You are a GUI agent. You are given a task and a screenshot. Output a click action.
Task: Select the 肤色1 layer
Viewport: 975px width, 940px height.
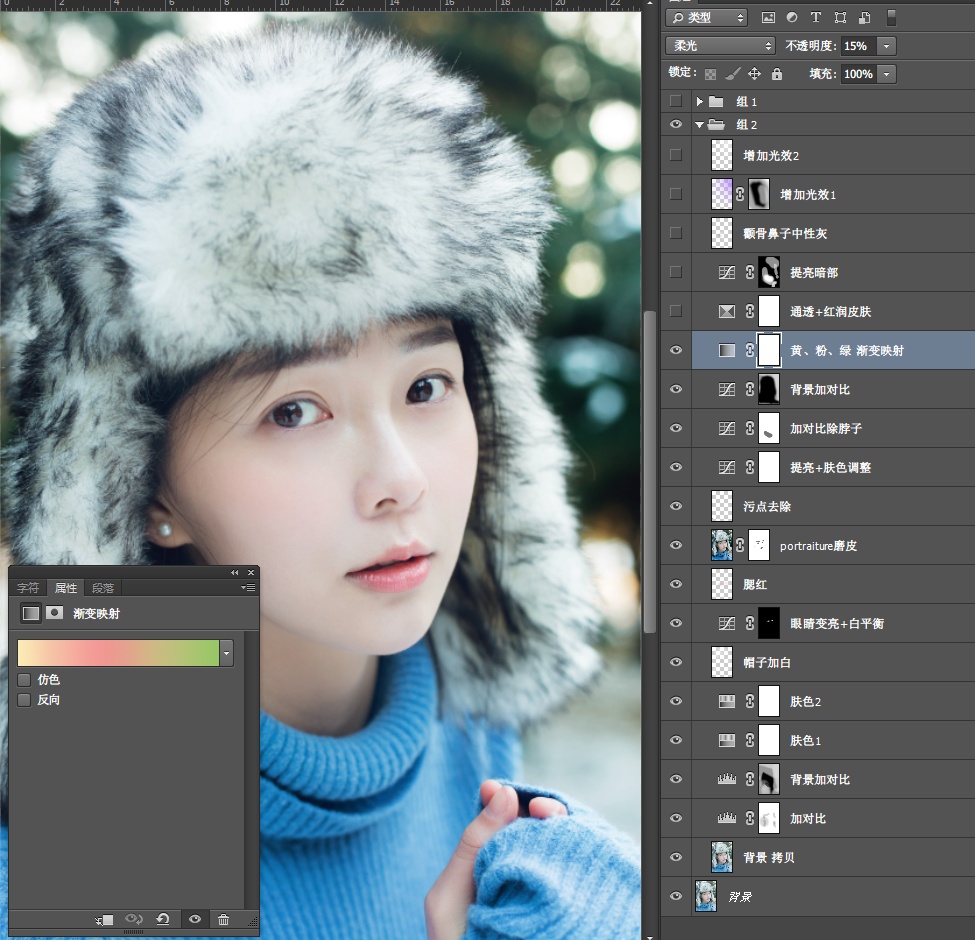point(833,740)
